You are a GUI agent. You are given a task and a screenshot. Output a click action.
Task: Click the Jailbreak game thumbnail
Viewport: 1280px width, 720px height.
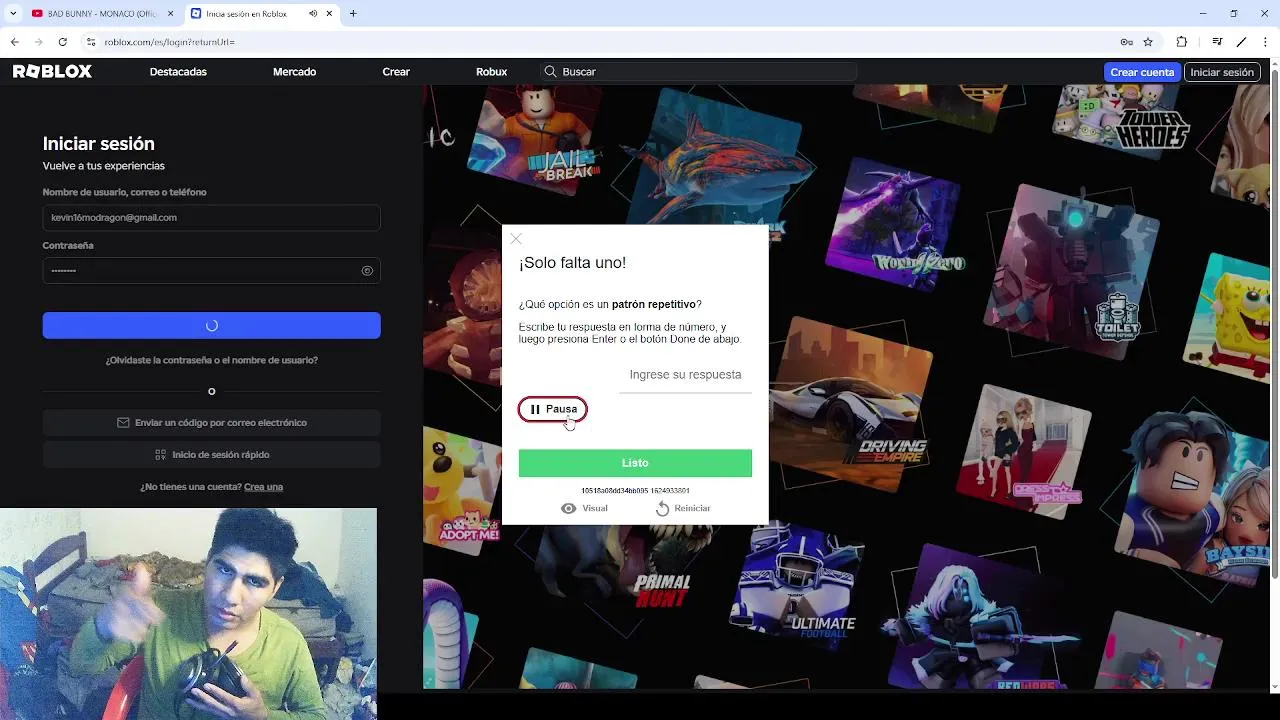[535, 140]
